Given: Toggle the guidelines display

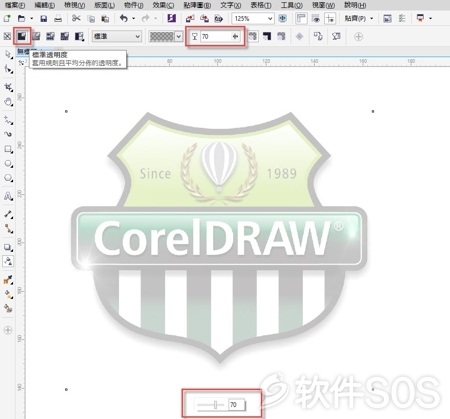Looking at the screenshot, I should coord(330,18).
